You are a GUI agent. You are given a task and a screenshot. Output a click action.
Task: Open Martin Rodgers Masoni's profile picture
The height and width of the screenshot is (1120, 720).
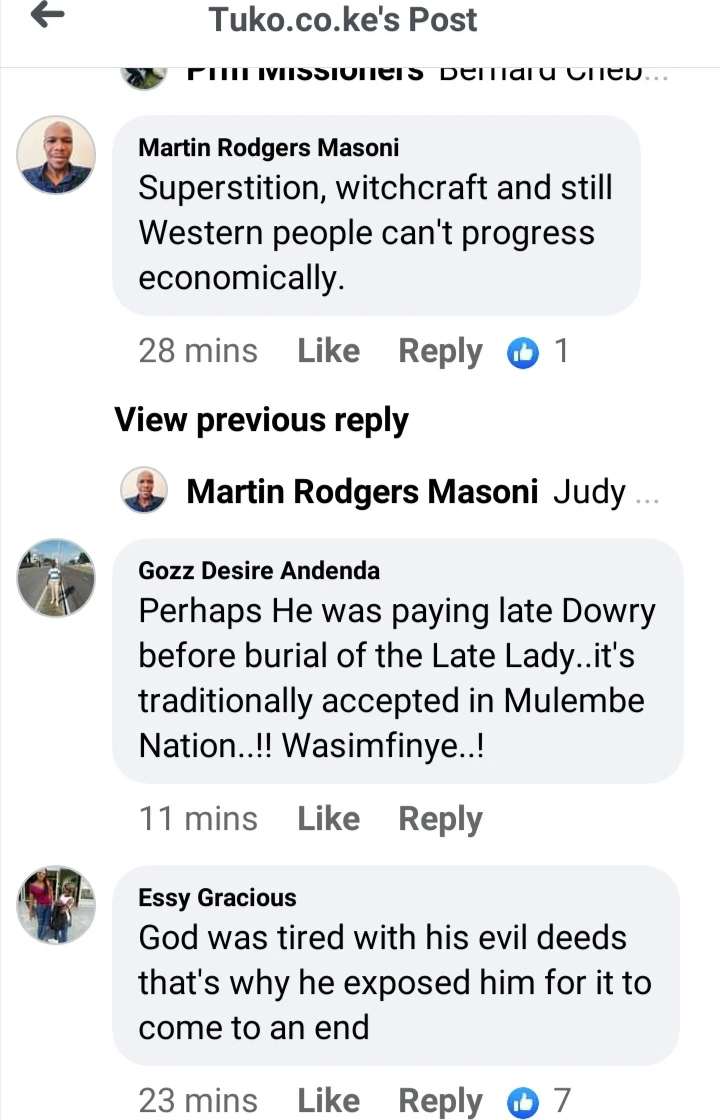coord(56,155)
